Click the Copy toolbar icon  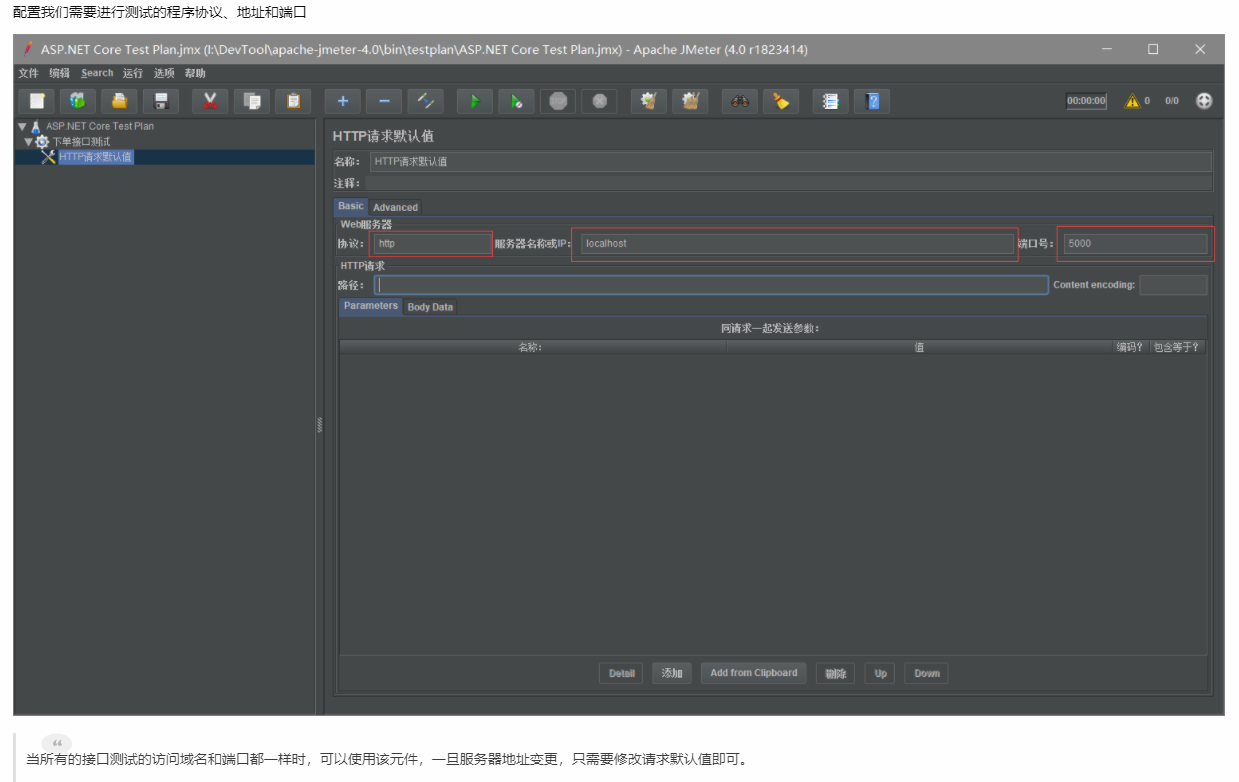pyautogui.click(x=252, y=101)
